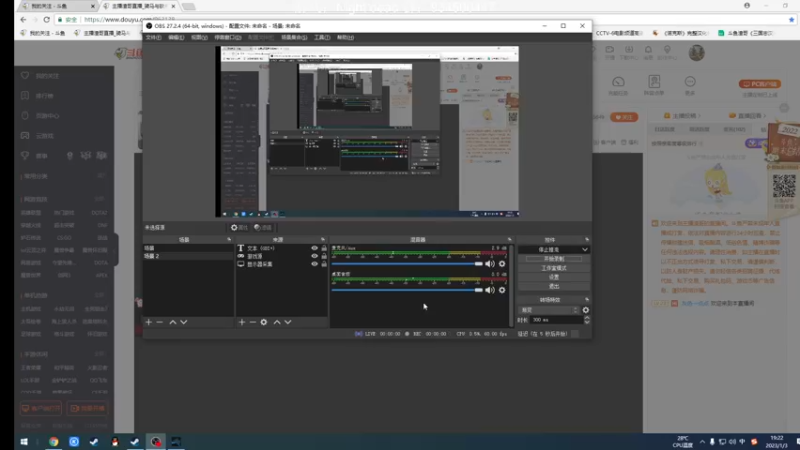Open scene transition properties gear icon
Screen dimensions: 800x450
tap(586, 310)
